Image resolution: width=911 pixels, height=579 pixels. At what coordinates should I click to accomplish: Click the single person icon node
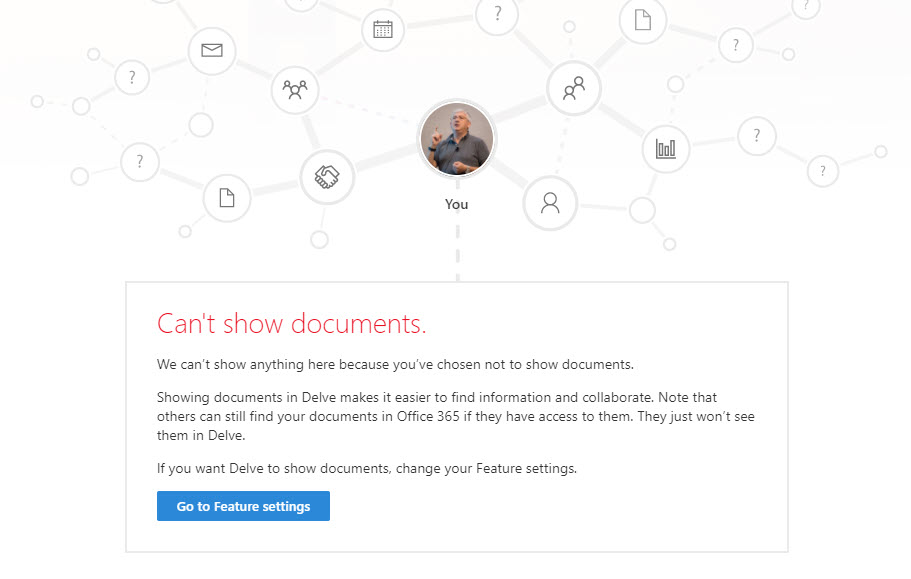[x=550, y=203]
